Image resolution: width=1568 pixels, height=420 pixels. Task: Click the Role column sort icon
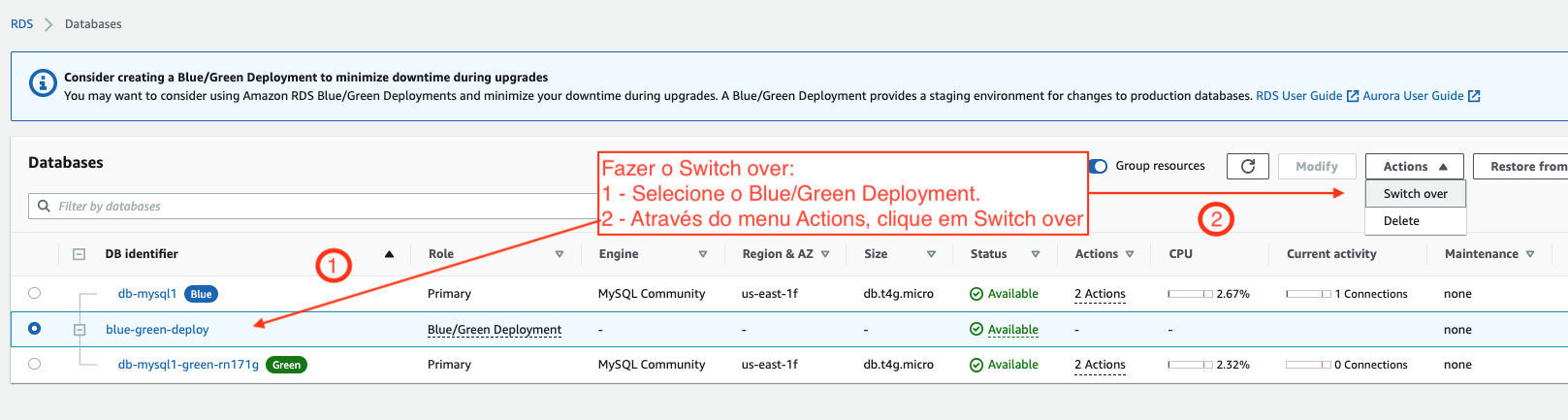(x=560, y=254)
